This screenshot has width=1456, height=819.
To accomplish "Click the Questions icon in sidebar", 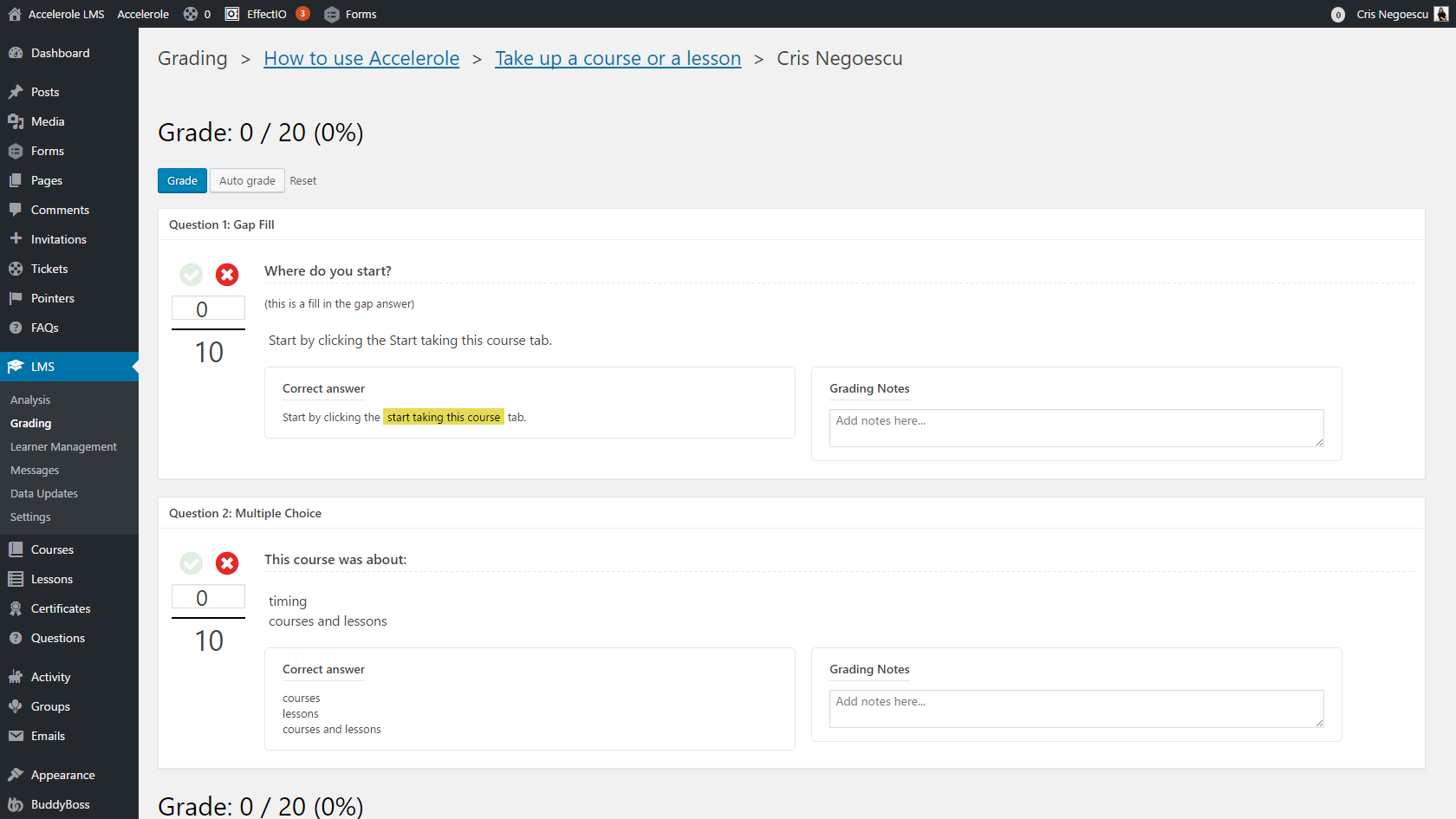I will 16,638.
